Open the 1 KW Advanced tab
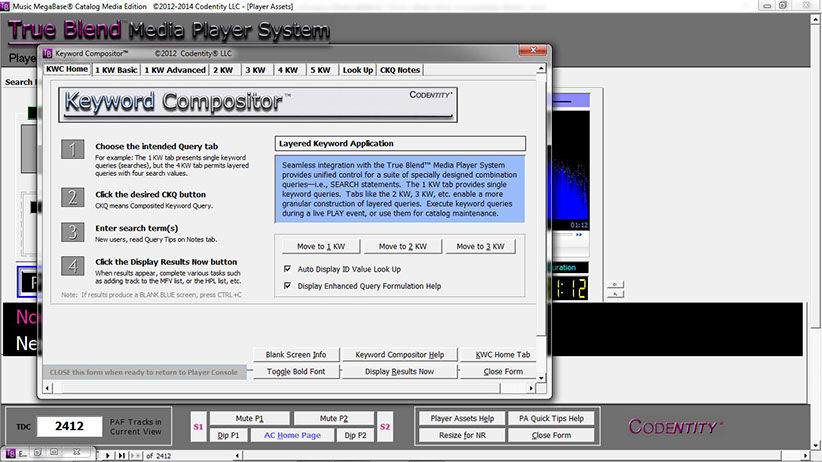The image size is (822, 462). 175,70
